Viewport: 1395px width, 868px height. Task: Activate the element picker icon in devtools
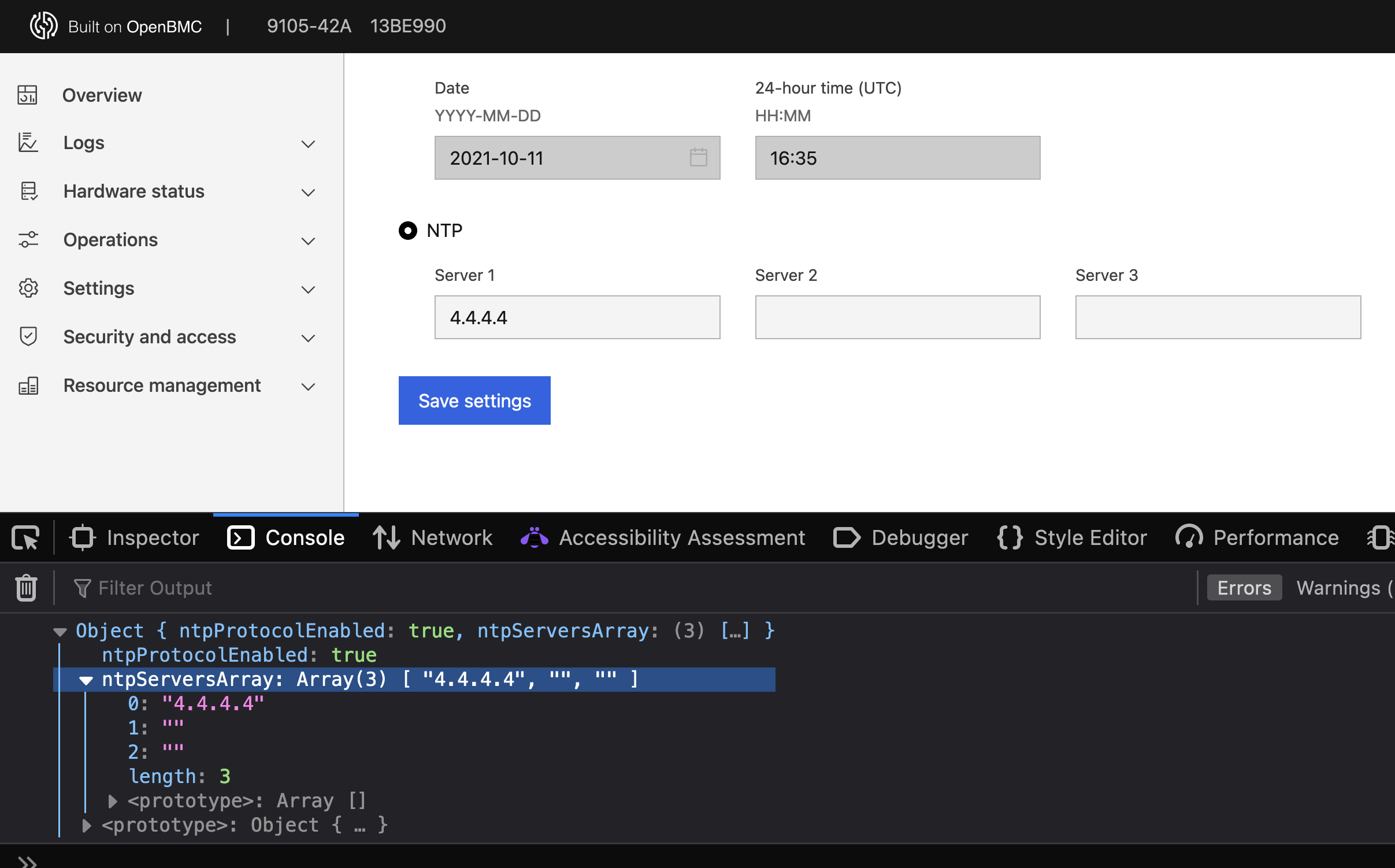[24, 537]
